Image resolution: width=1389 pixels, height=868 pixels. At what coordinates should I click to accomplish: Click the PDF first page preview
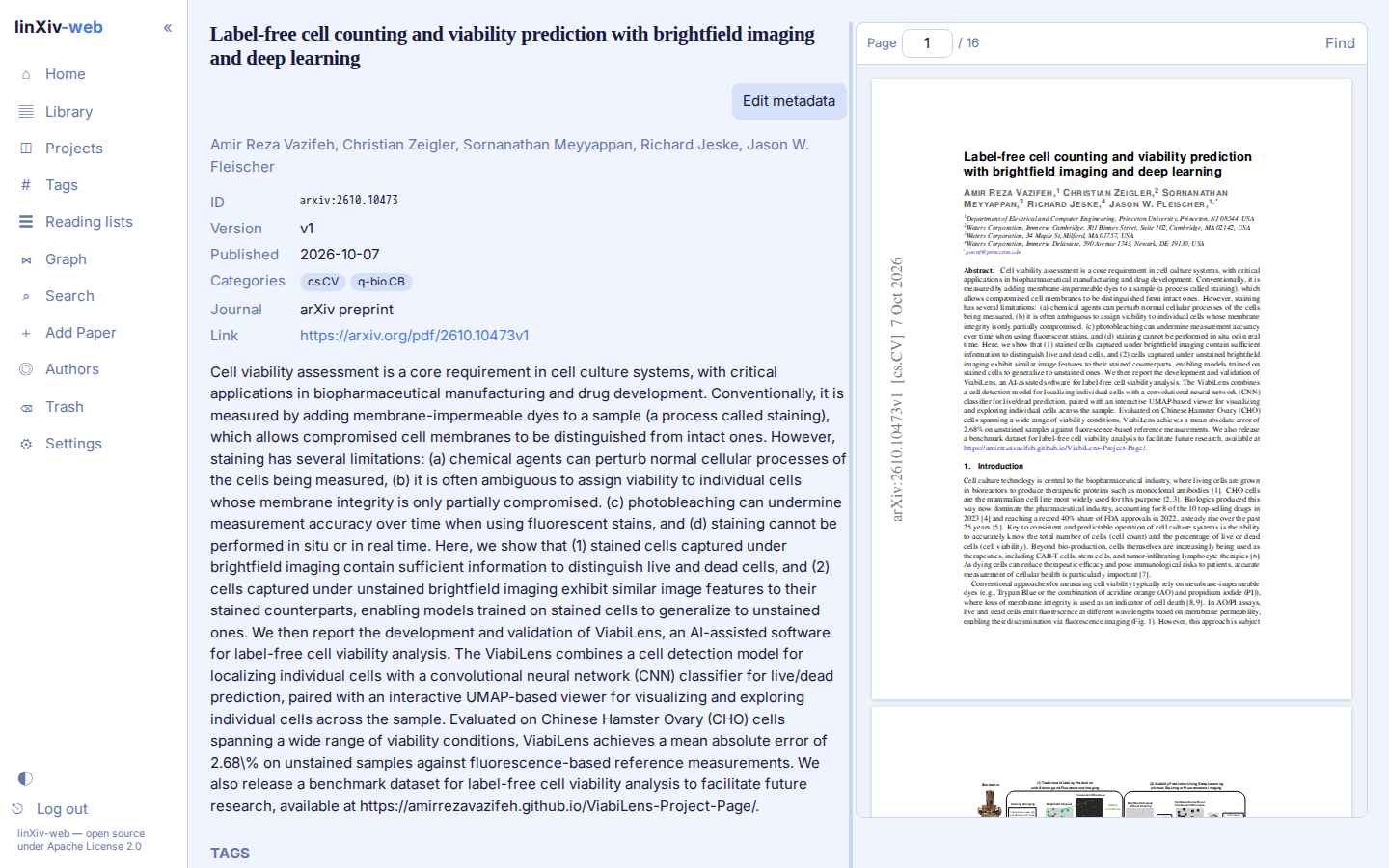[1111, 389]
